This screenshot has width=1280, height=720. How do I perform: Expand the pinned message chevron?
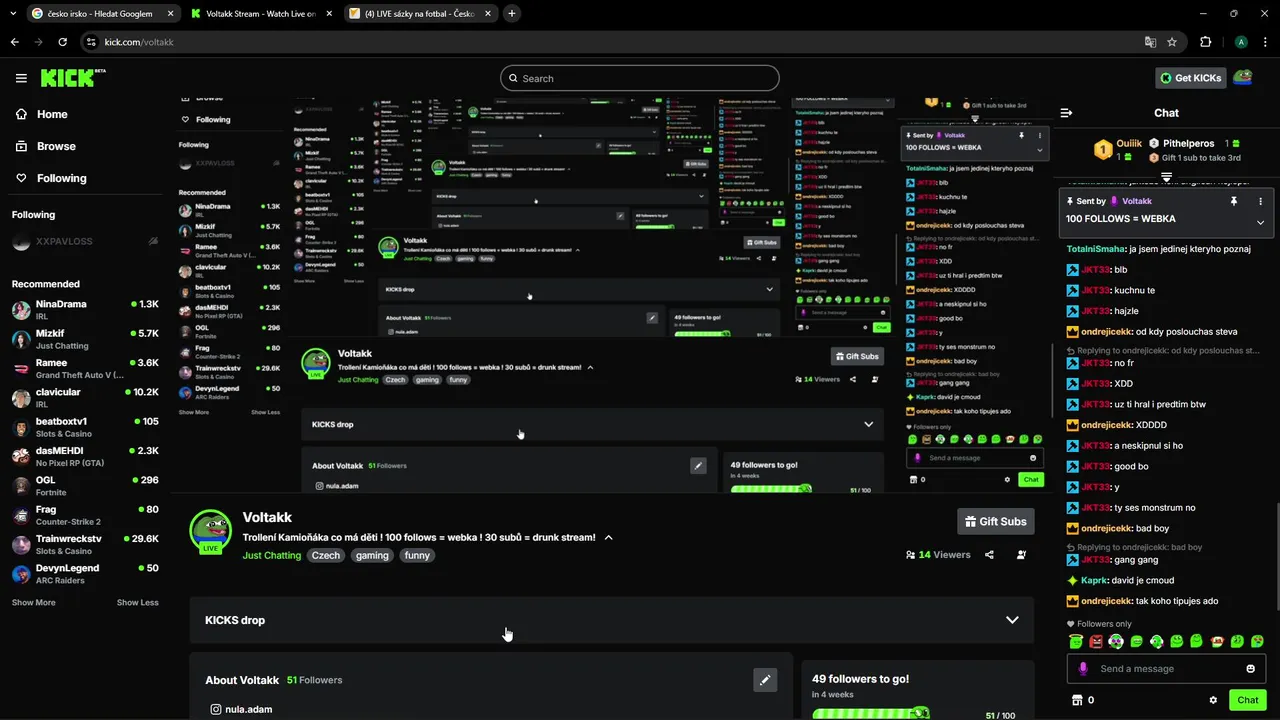click(1260, 222)
